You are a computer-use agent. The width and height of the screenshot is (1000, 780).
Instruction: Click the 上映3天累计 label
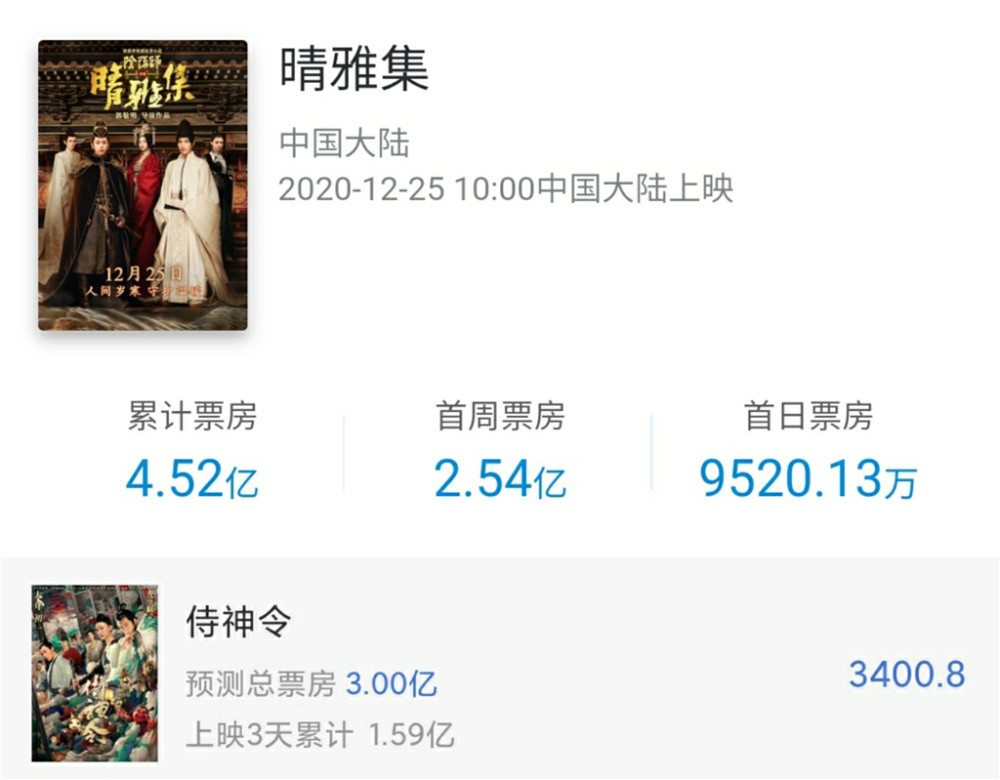coord(269,735)
